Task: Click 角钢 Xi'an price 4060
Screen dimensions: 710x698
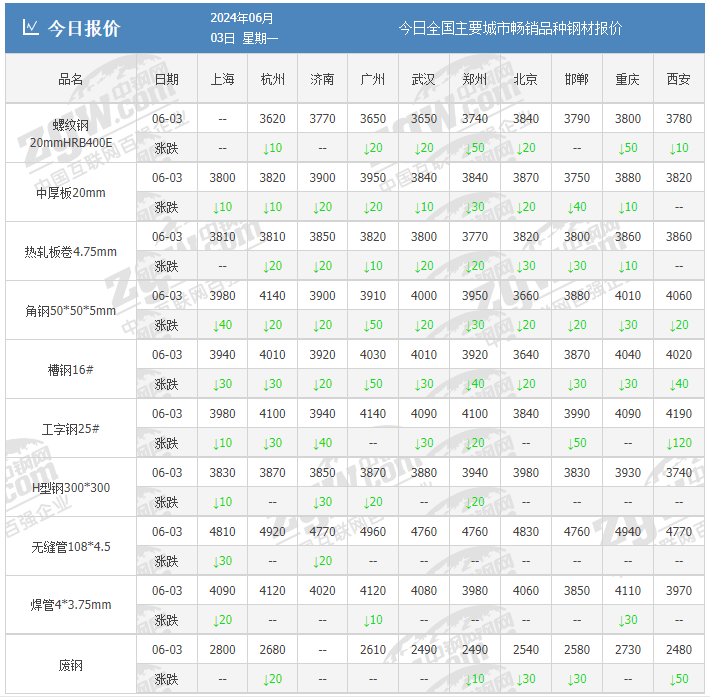Action: coord(679,296)
